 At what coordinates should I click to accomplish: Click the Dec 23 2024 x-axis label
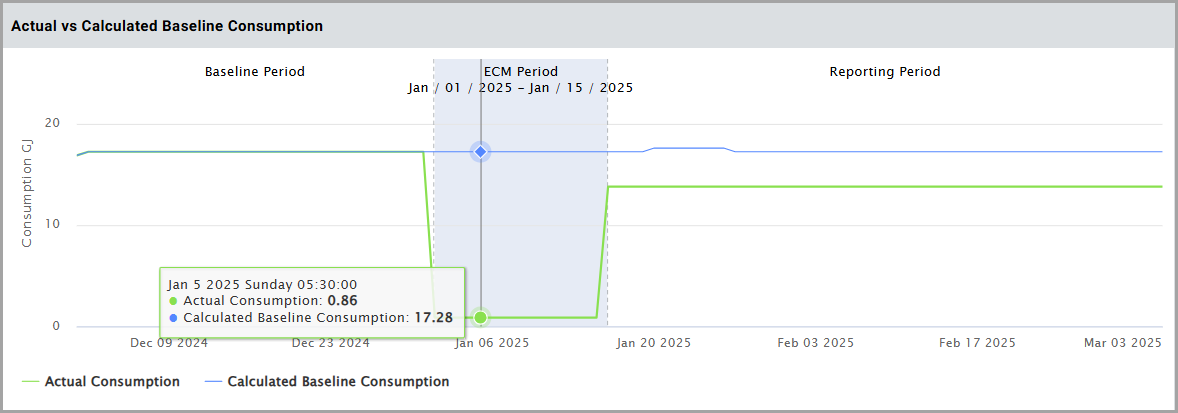coord(330,342)
